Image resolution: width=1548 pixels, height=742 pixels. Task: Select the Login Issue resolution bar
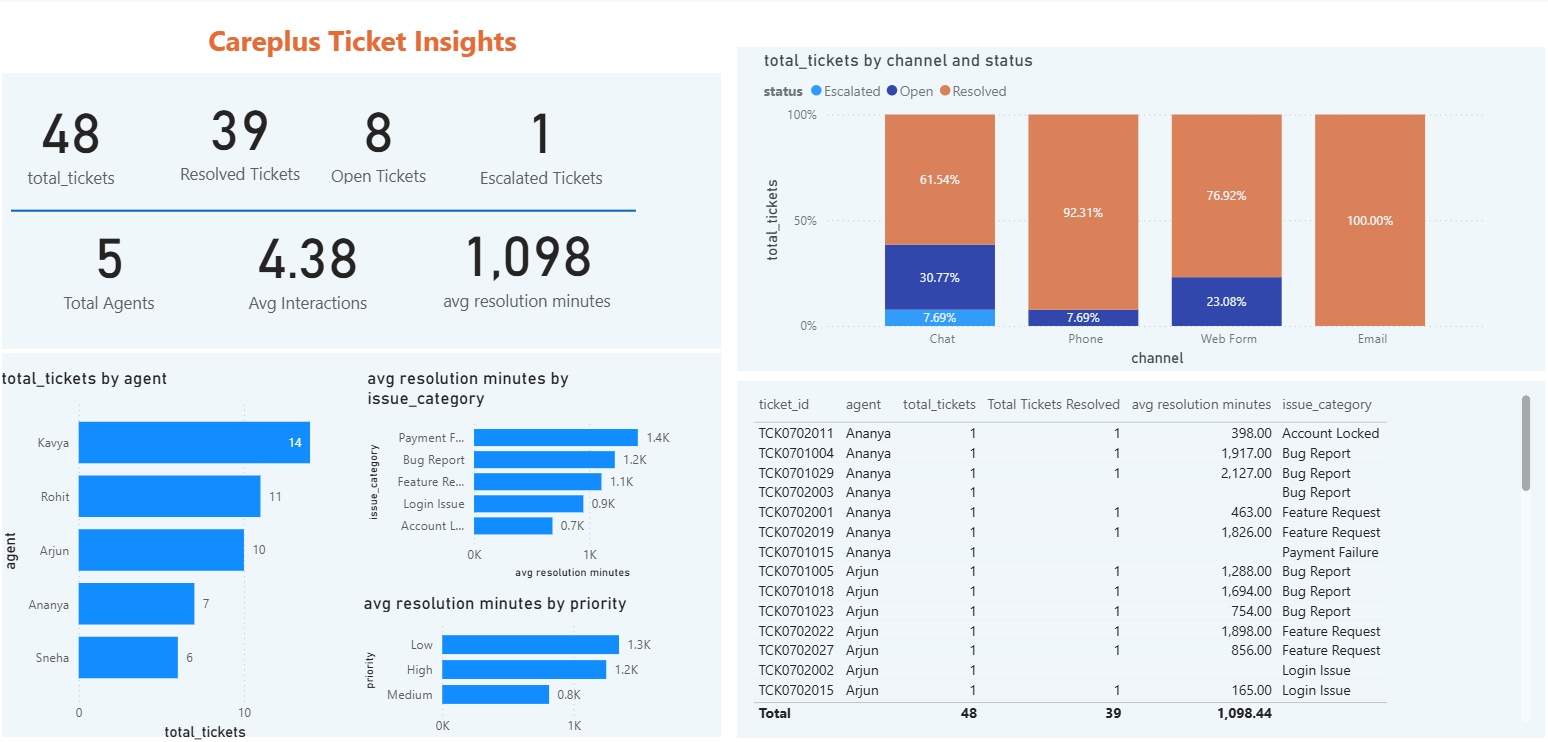pyautogui.click(x=528, y=504)
